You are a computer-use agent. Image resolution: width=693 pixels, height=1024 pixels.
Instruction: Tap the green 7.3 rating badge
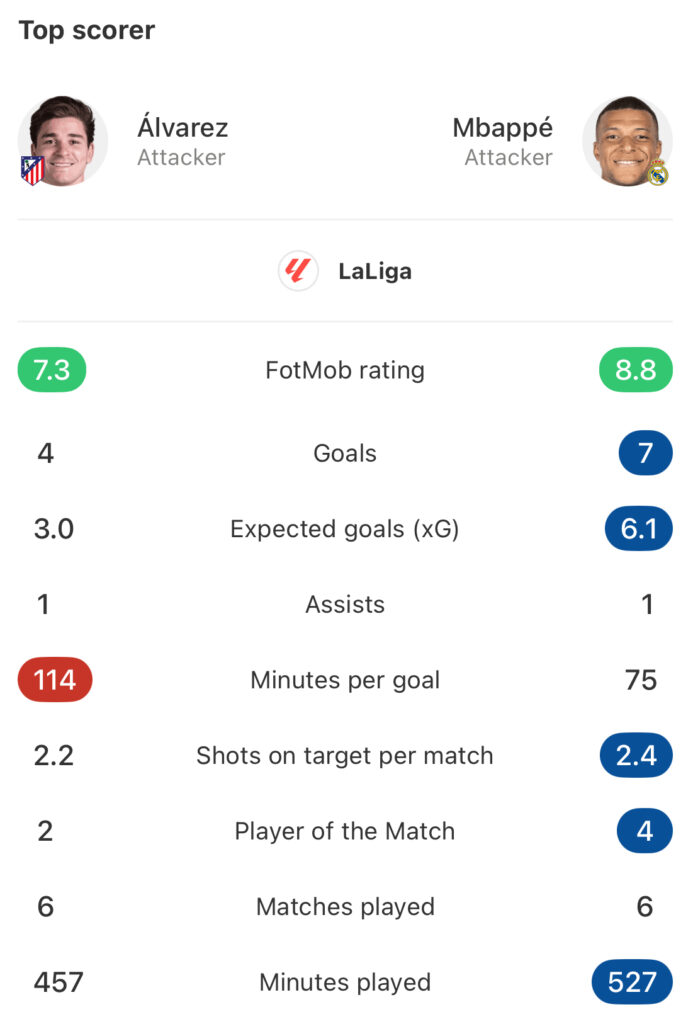point(52,370)
